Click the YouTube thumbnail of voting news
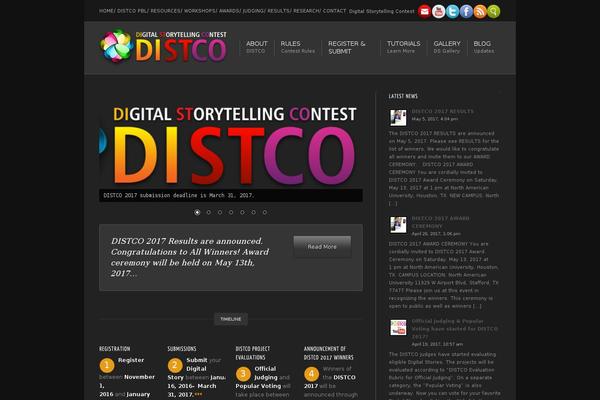Viewport: 600px width, 400px height. (398, 327)
